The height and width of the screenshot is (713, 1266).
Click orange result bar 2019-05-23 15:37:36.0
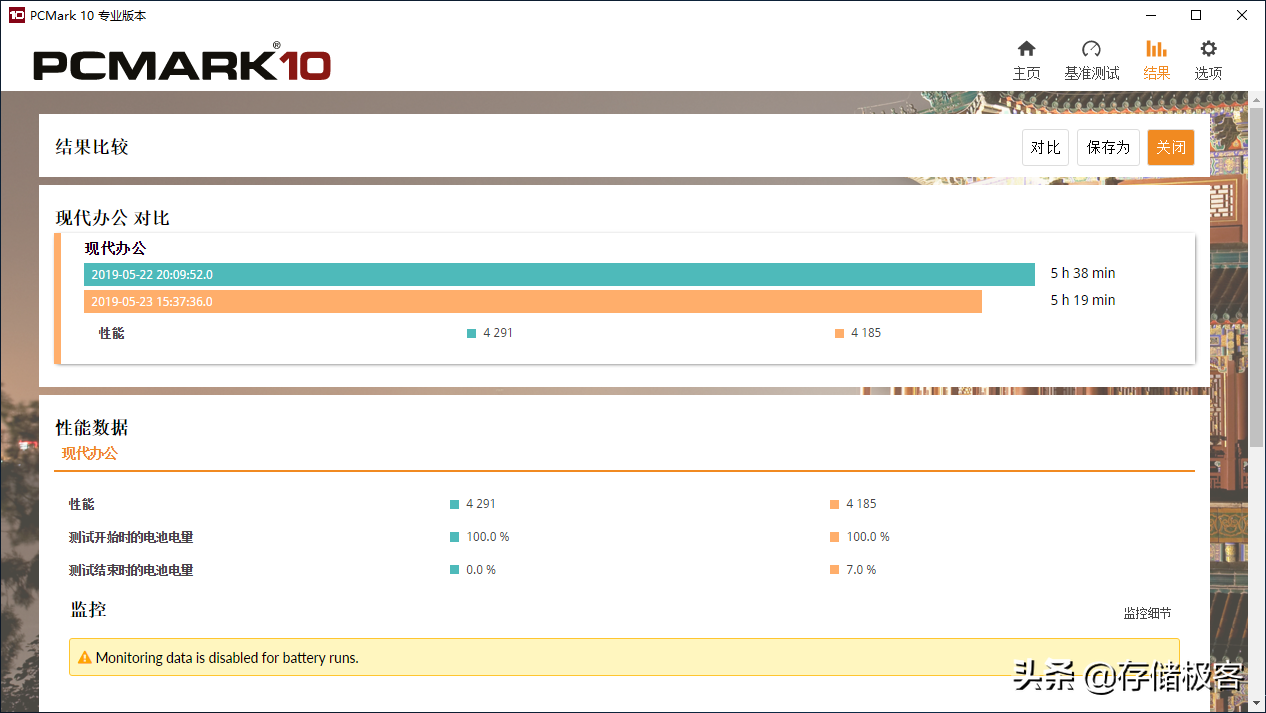click(x=533, y=301)
